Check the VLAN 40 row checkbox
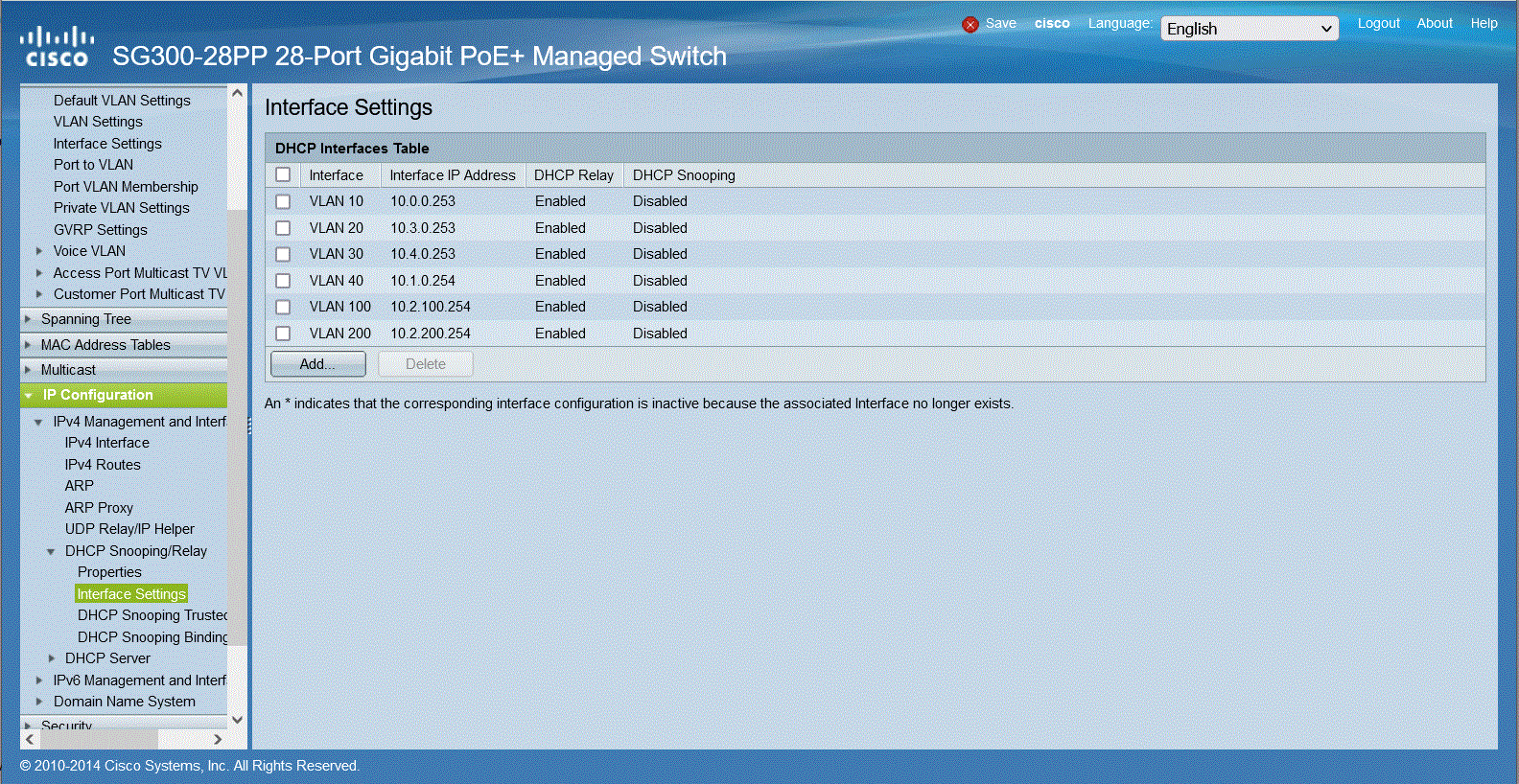1519x784 pixels. click(x=283, y=281)
